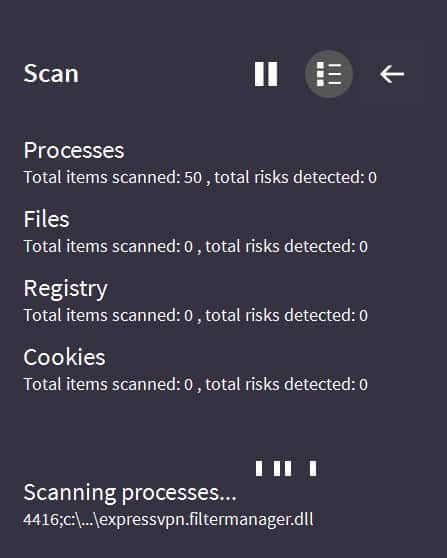Click first bar of progress indicator
The height and width of the screenshot is (558, 447).
coord(259,468)
